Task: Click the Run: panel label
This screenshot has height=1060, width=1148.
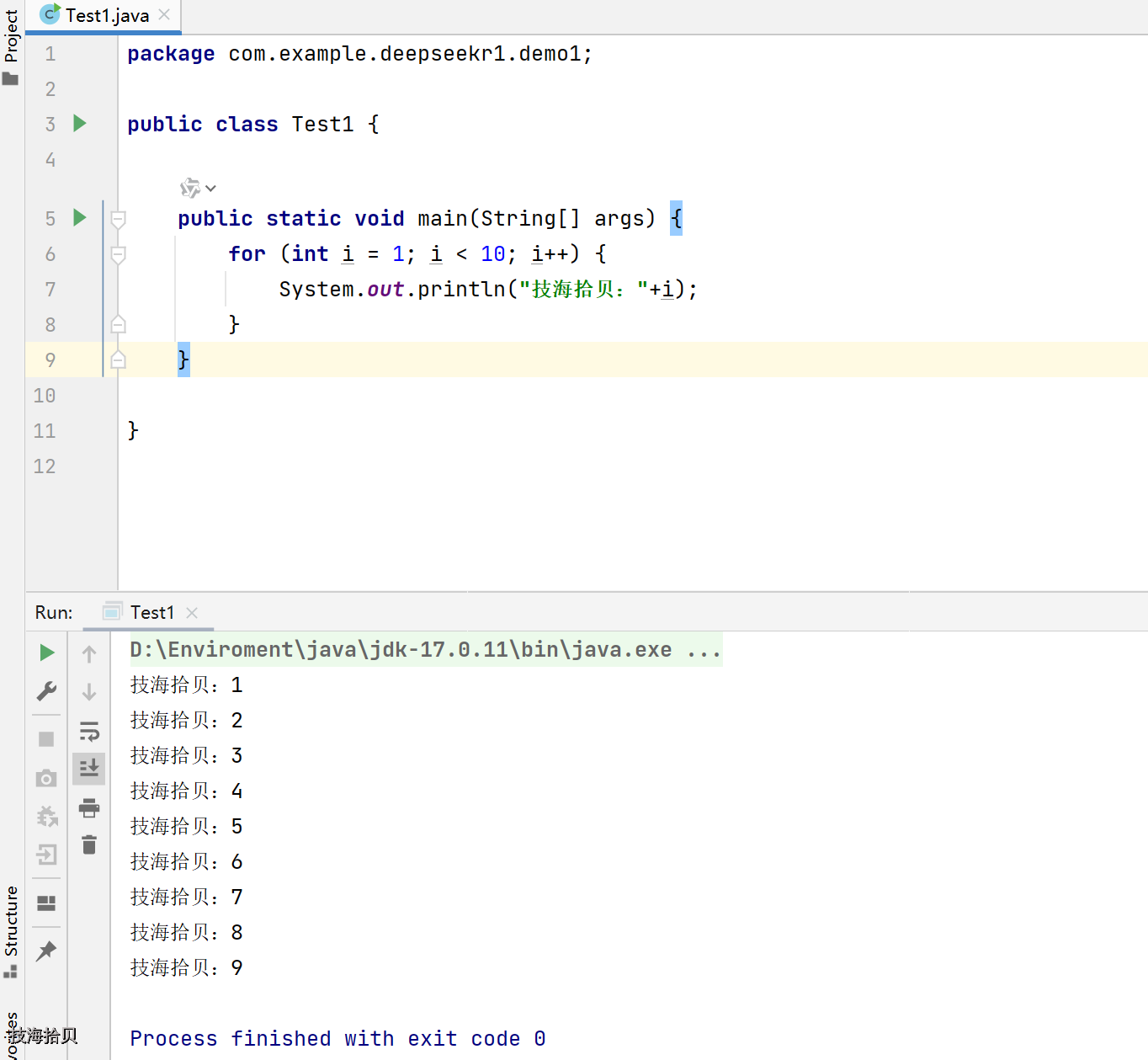Action: [x=54, y=612]
